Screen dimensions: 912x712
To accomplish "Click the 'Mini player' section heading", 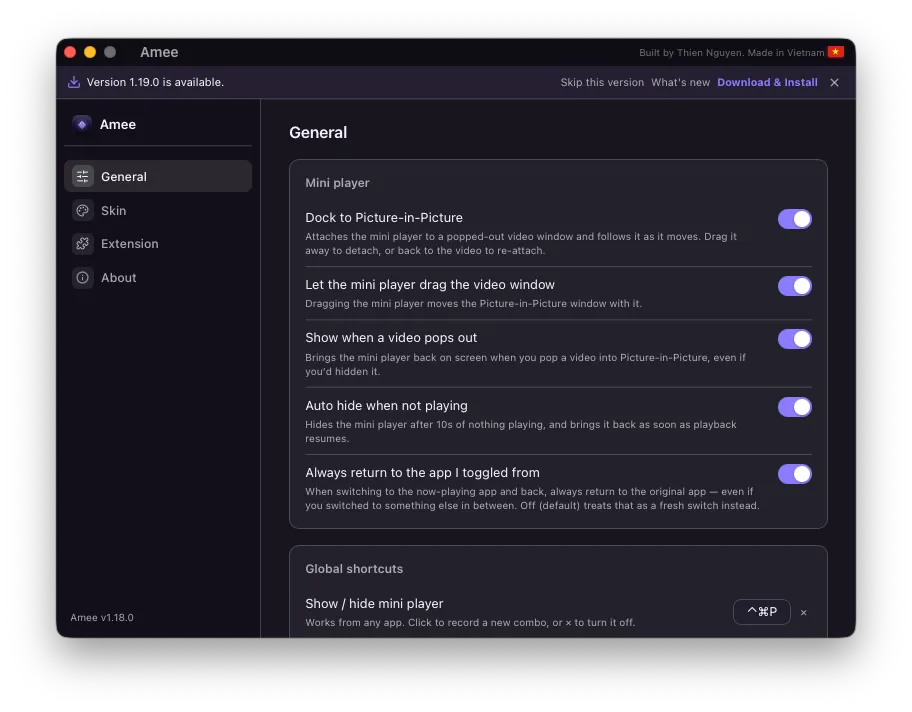I will [x=337, y=183].
